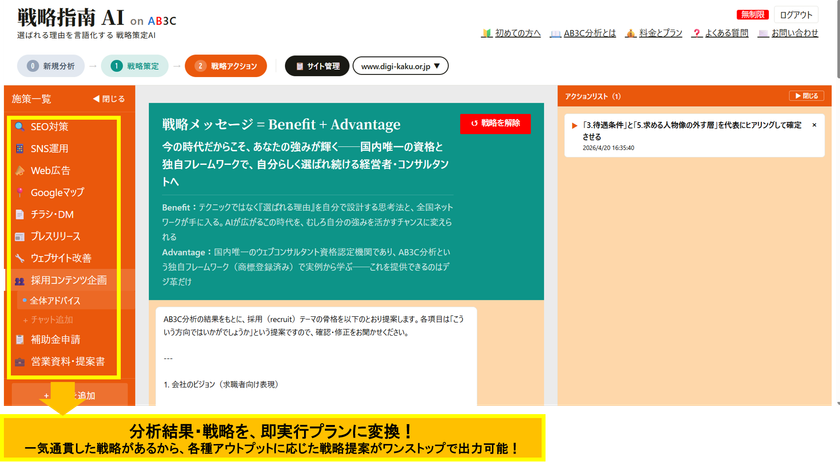Click the icon beside お問い合わせ

click(x=763, y=33)
